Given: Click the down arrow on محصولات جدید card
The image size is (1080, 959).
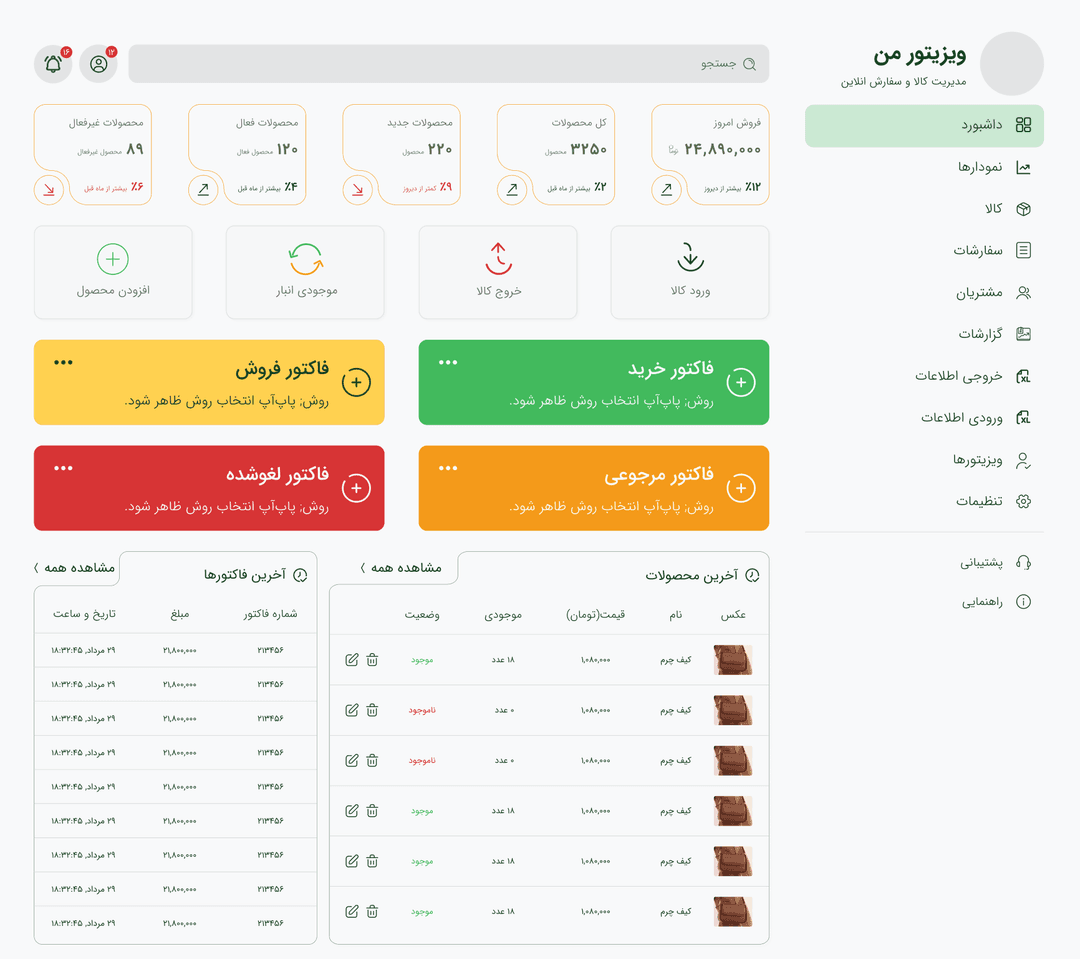Looking at the screenshot, I should tap(357, 189).
